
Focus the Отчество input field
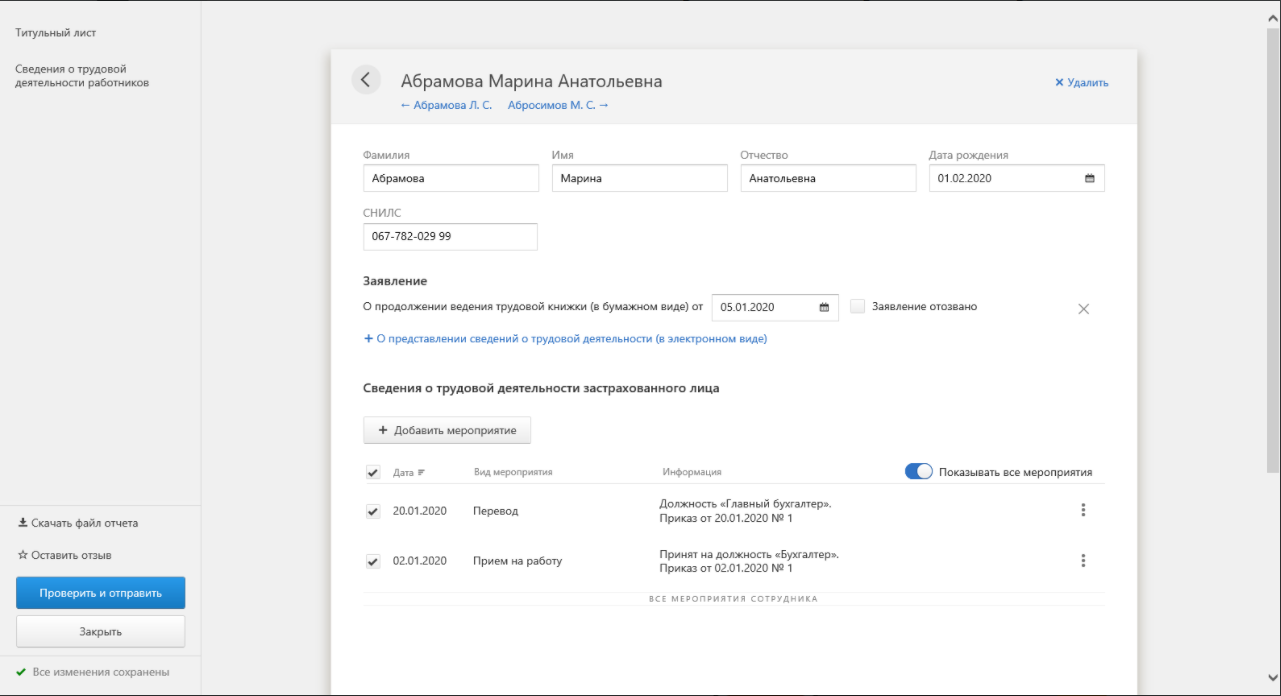(828, 178)
